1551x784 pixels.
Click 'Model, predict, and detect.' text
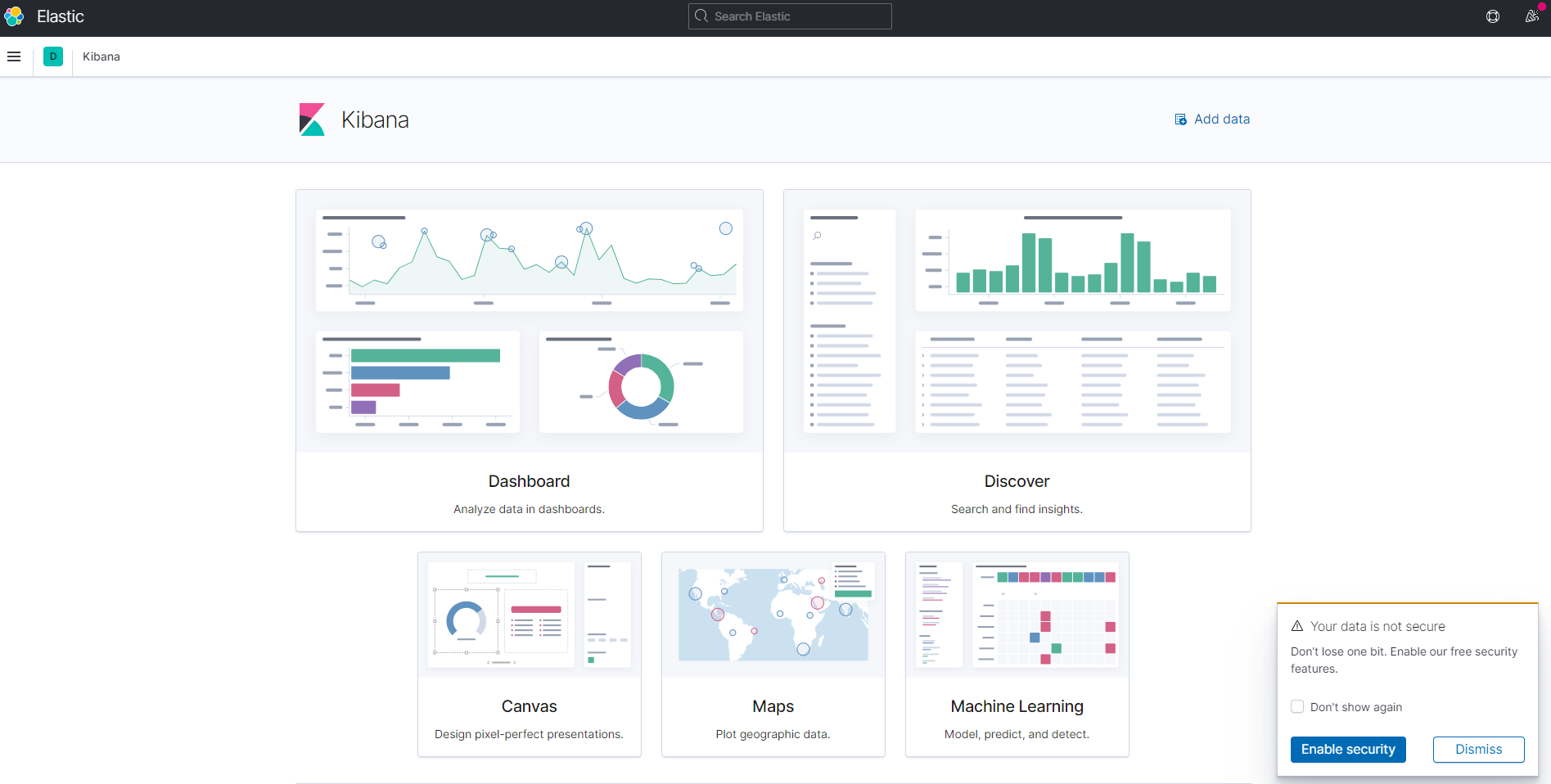click(x=1017, y=734)
